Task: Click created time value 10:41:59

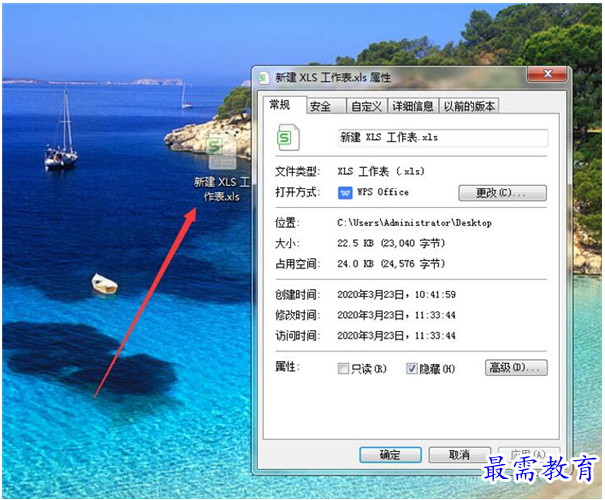Action: (x=435, y=295)
